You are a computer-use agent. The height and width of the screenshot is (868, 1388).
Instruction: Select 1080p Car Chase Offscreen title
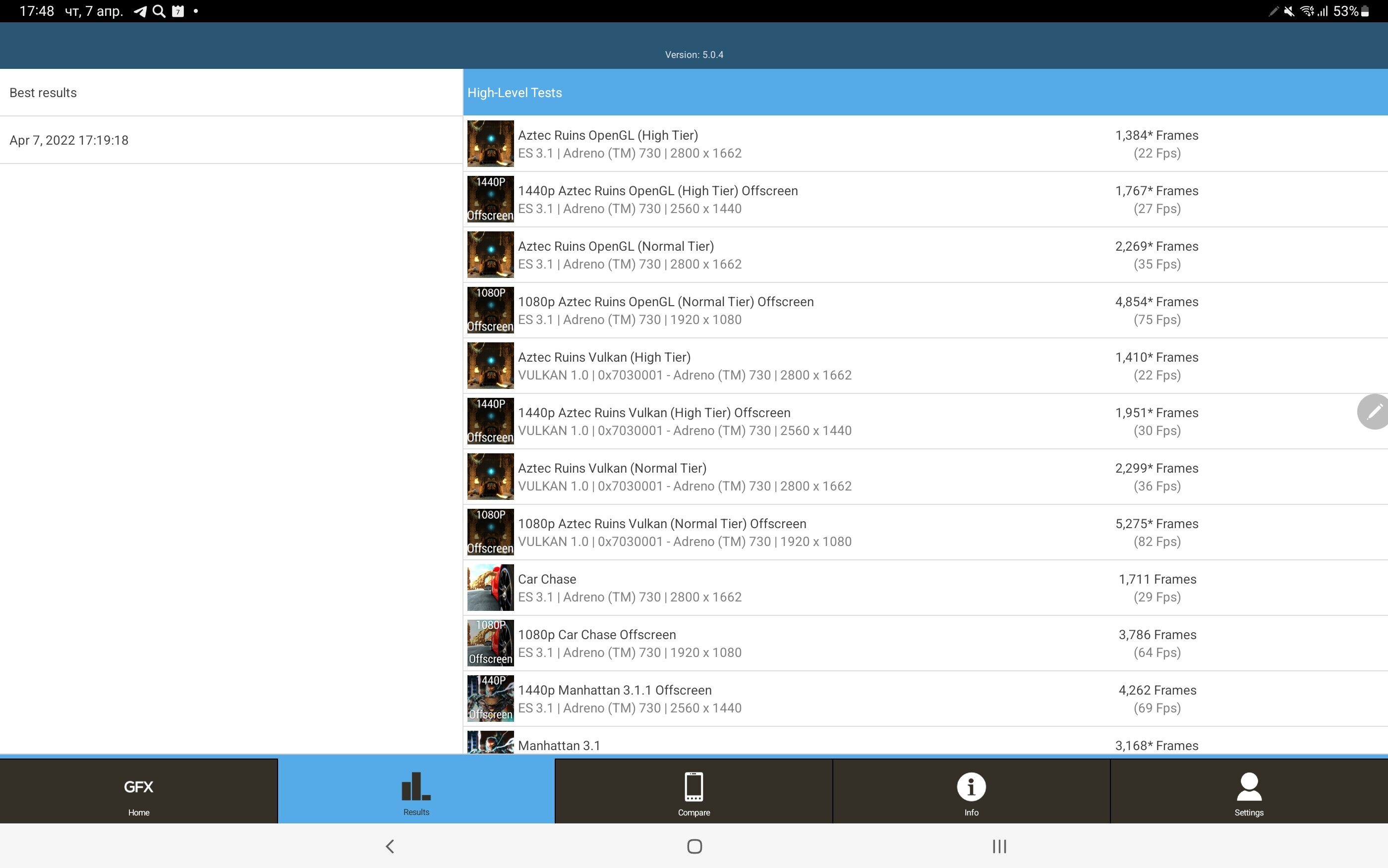click(597, 635)
